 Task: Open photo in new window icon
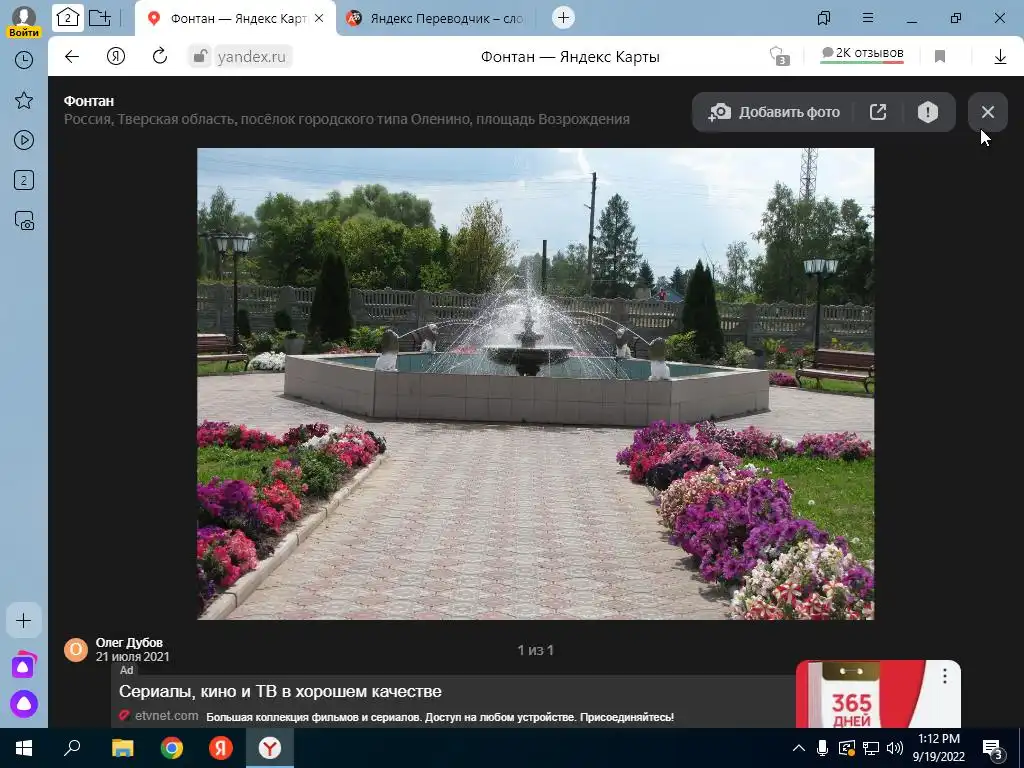click(878, 112)
